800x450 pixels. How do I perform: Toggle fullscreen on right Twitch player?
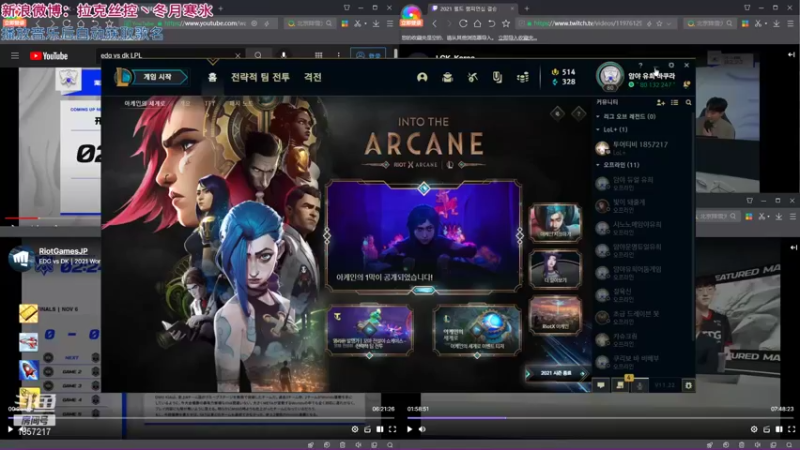791,429
